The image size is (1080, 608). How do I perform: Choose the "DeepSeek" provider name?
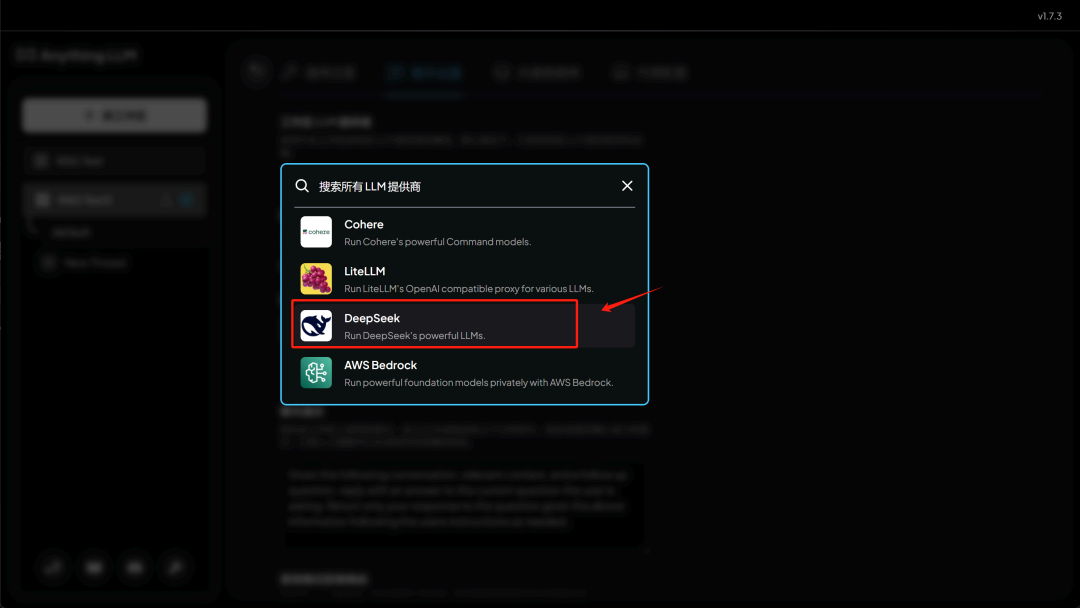372,318
